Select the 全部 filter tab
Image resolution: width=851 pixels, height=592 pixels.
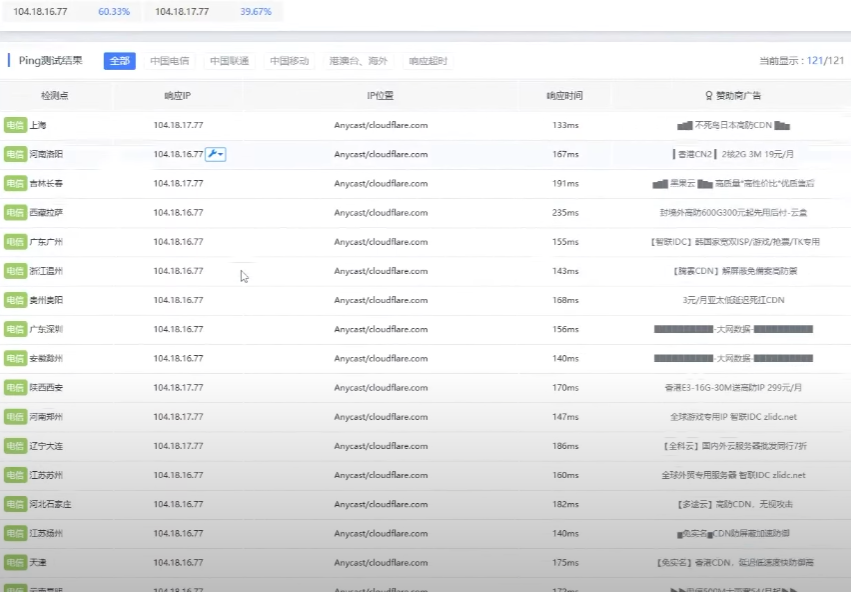click(120, 61)
